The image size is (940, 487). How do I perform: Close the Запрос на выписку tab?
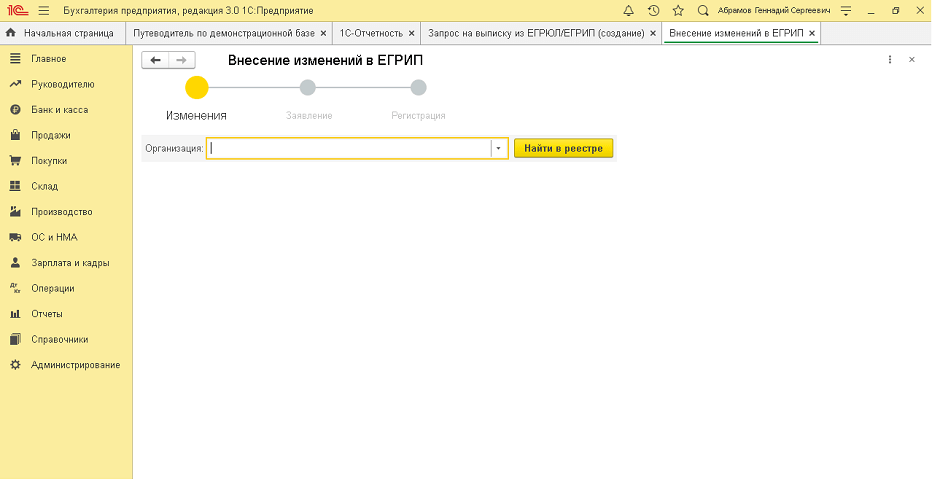coord(653,34)
